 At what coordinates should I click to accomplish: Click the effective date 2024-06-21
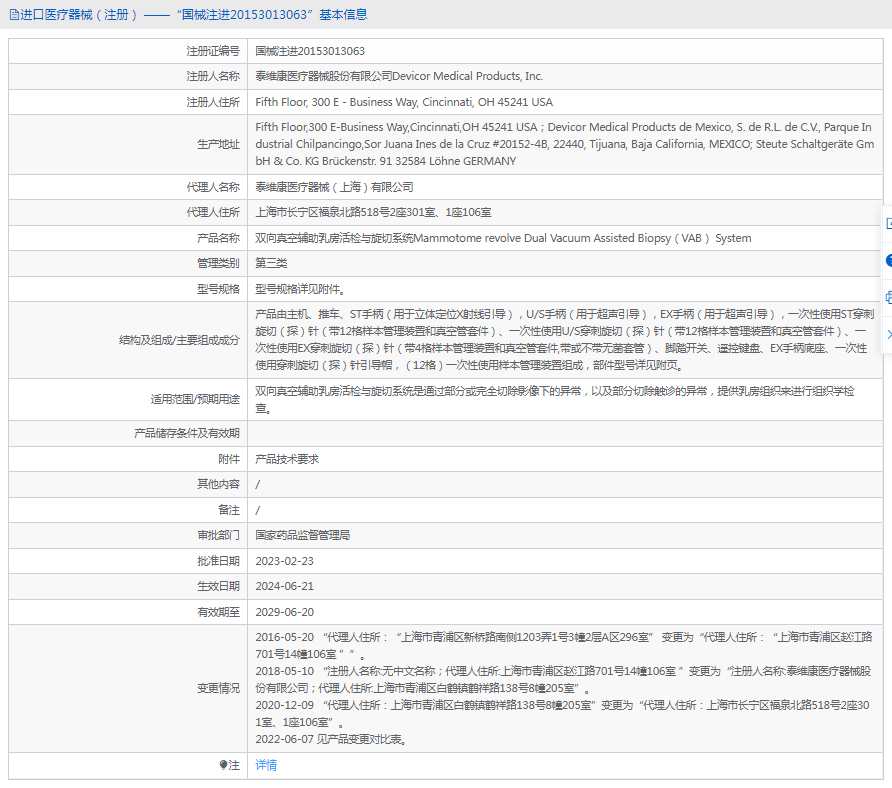[x=284, y=586]
